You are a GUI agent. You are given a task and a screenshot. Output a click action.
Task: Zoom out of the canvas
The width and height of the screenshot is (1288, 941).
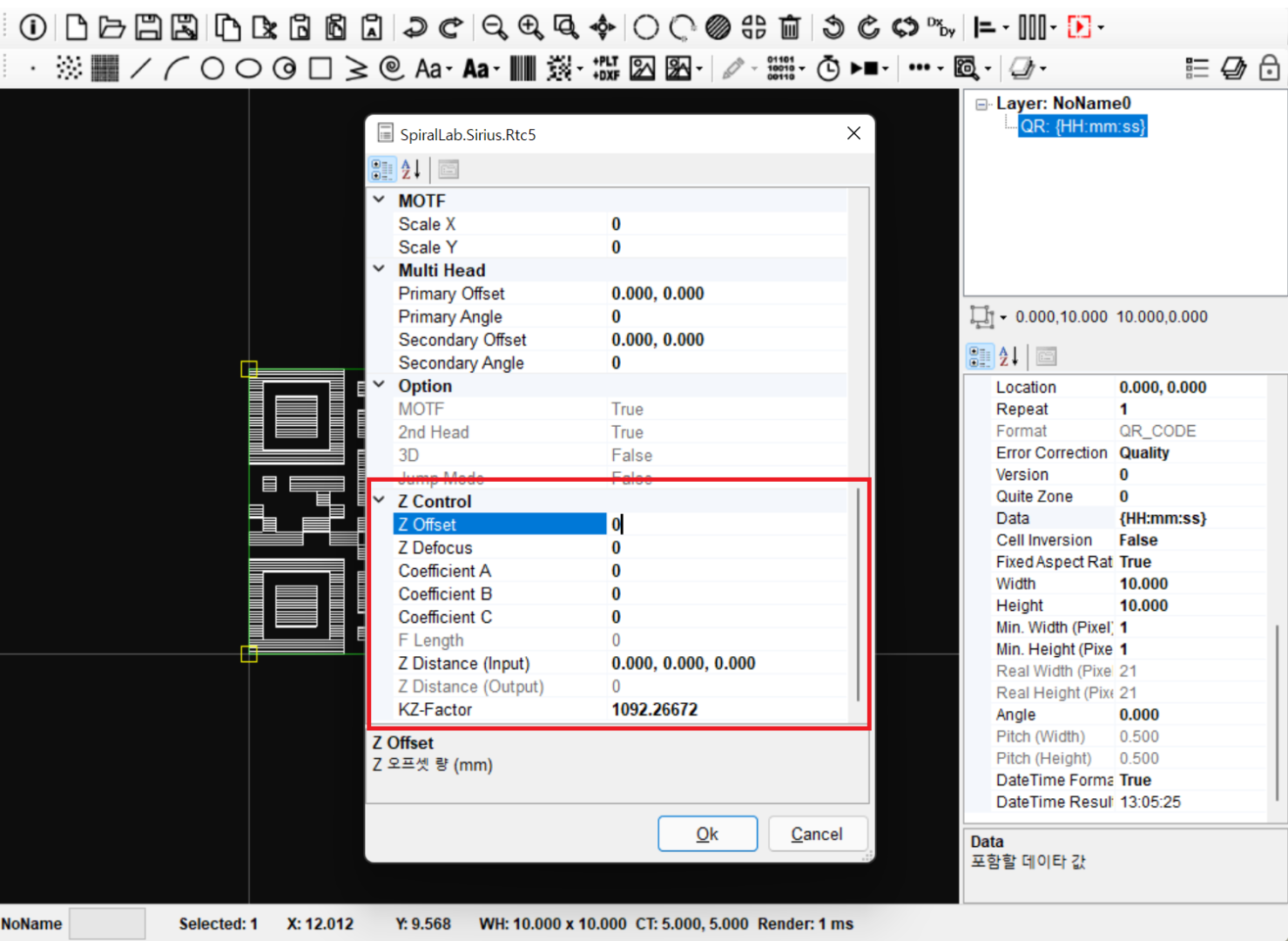point(495,27)
